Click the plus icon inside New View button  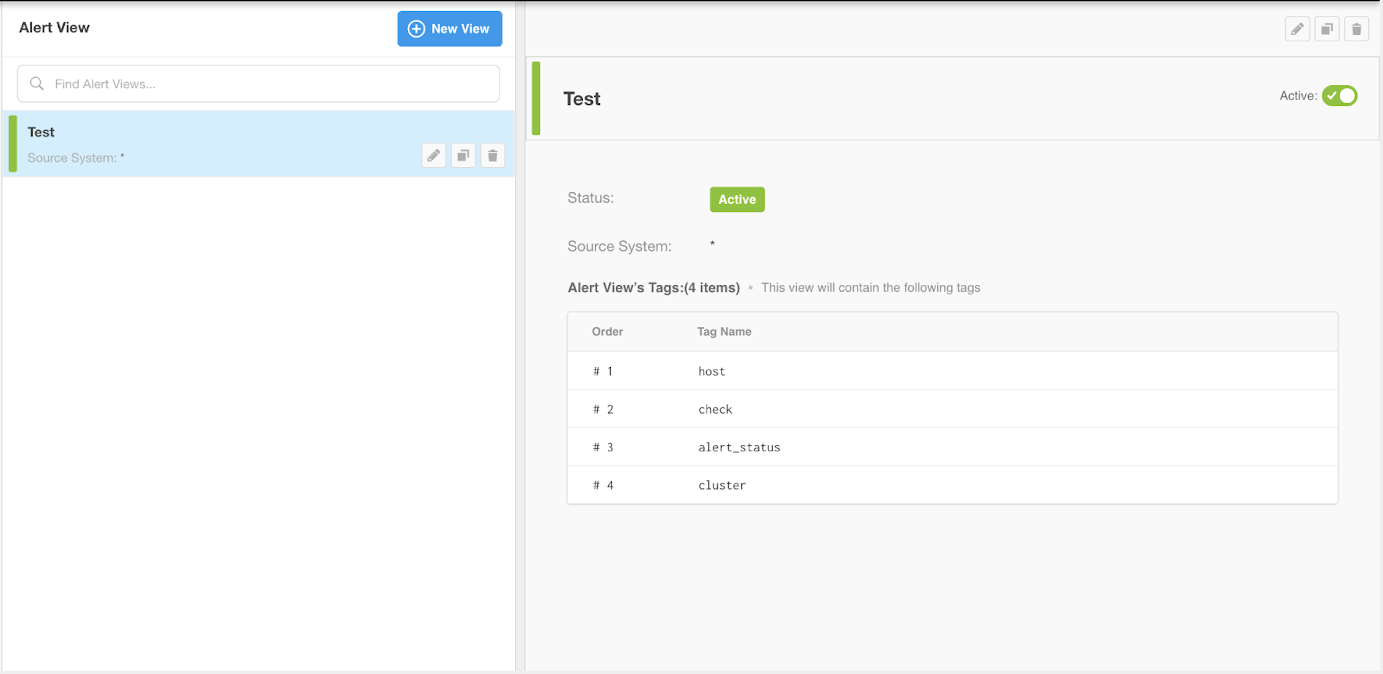(414, 29)
